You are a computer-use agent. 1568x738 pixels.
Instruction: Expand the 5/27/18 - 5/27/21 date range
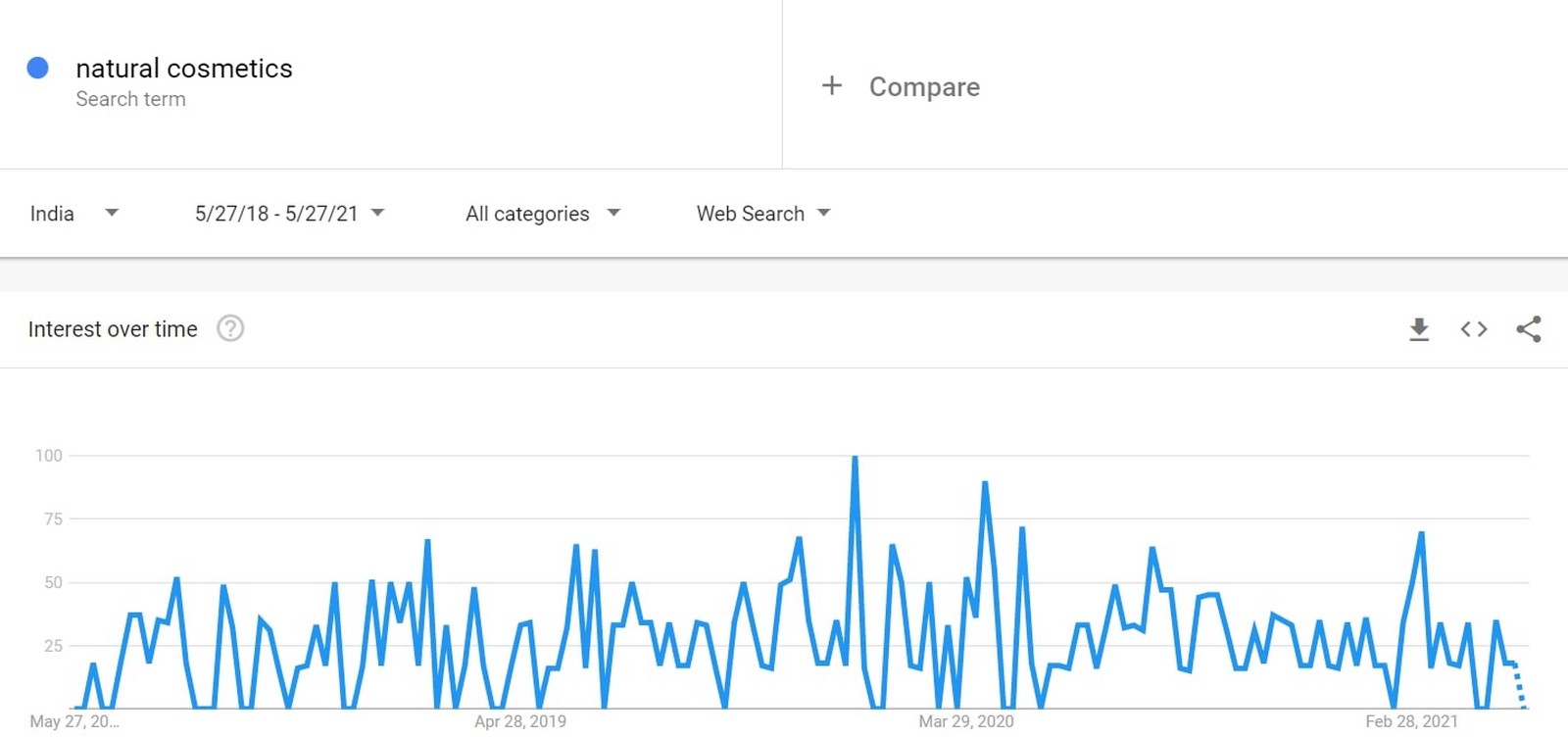tap(290, 214)
